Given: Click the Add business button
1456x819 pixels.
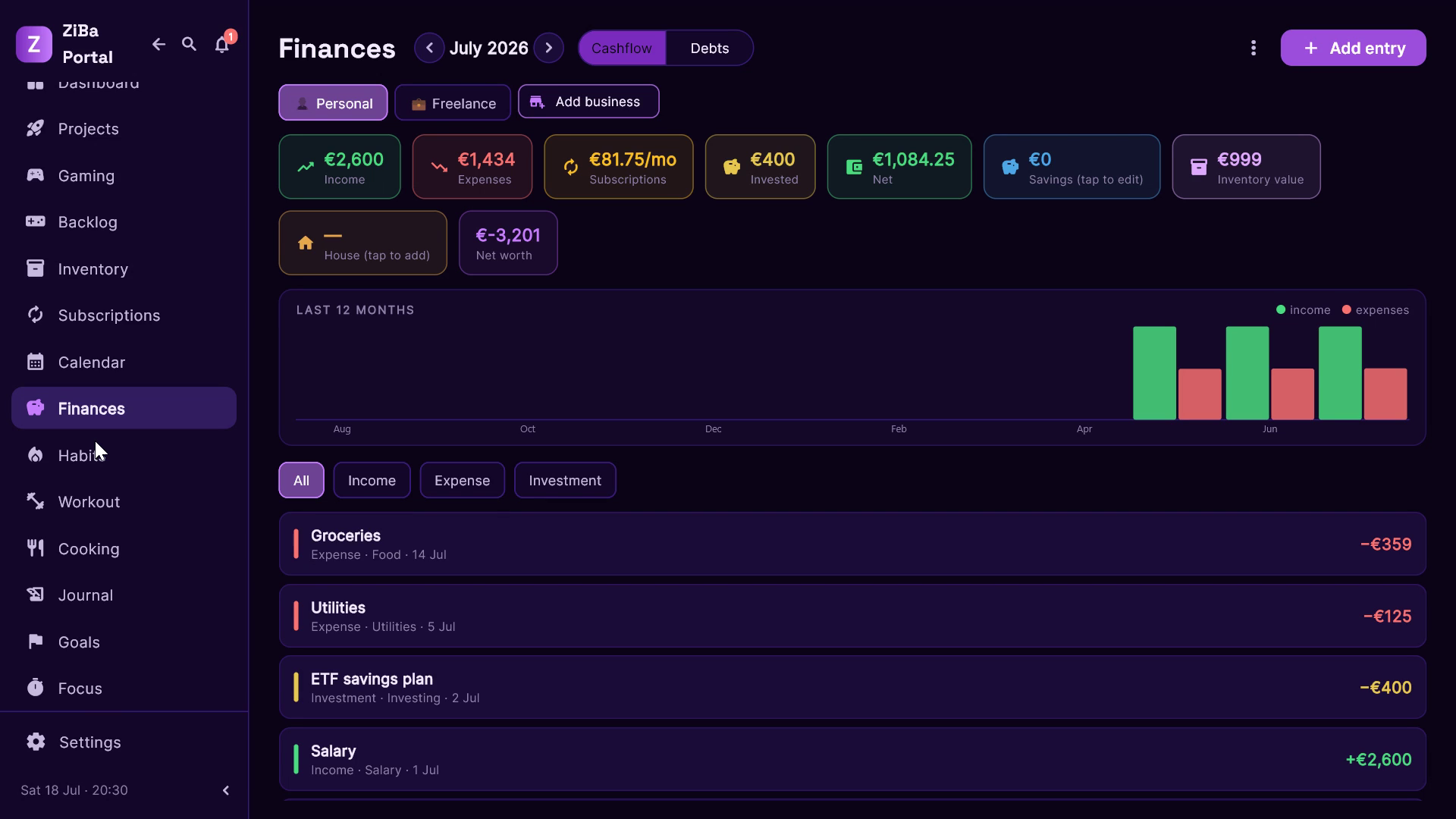Looking at the screenshot, I should click(588, 102).
